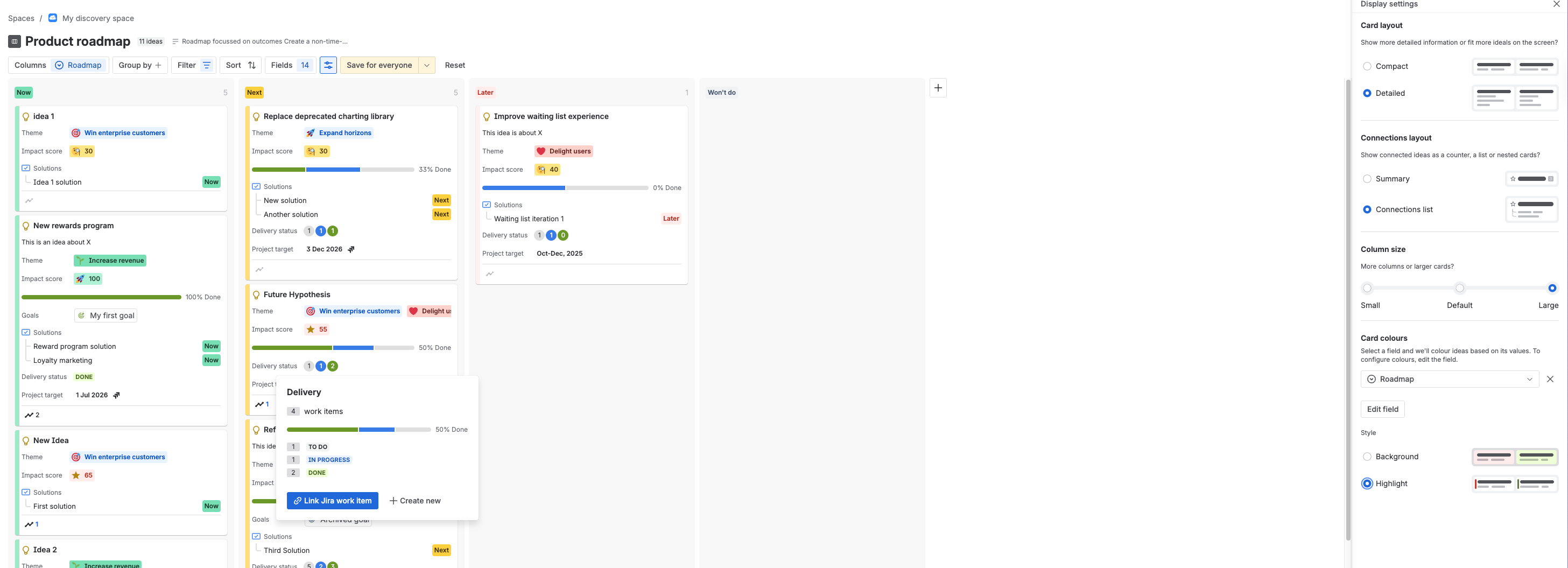Select Summary connections layout

[1367, 179]
